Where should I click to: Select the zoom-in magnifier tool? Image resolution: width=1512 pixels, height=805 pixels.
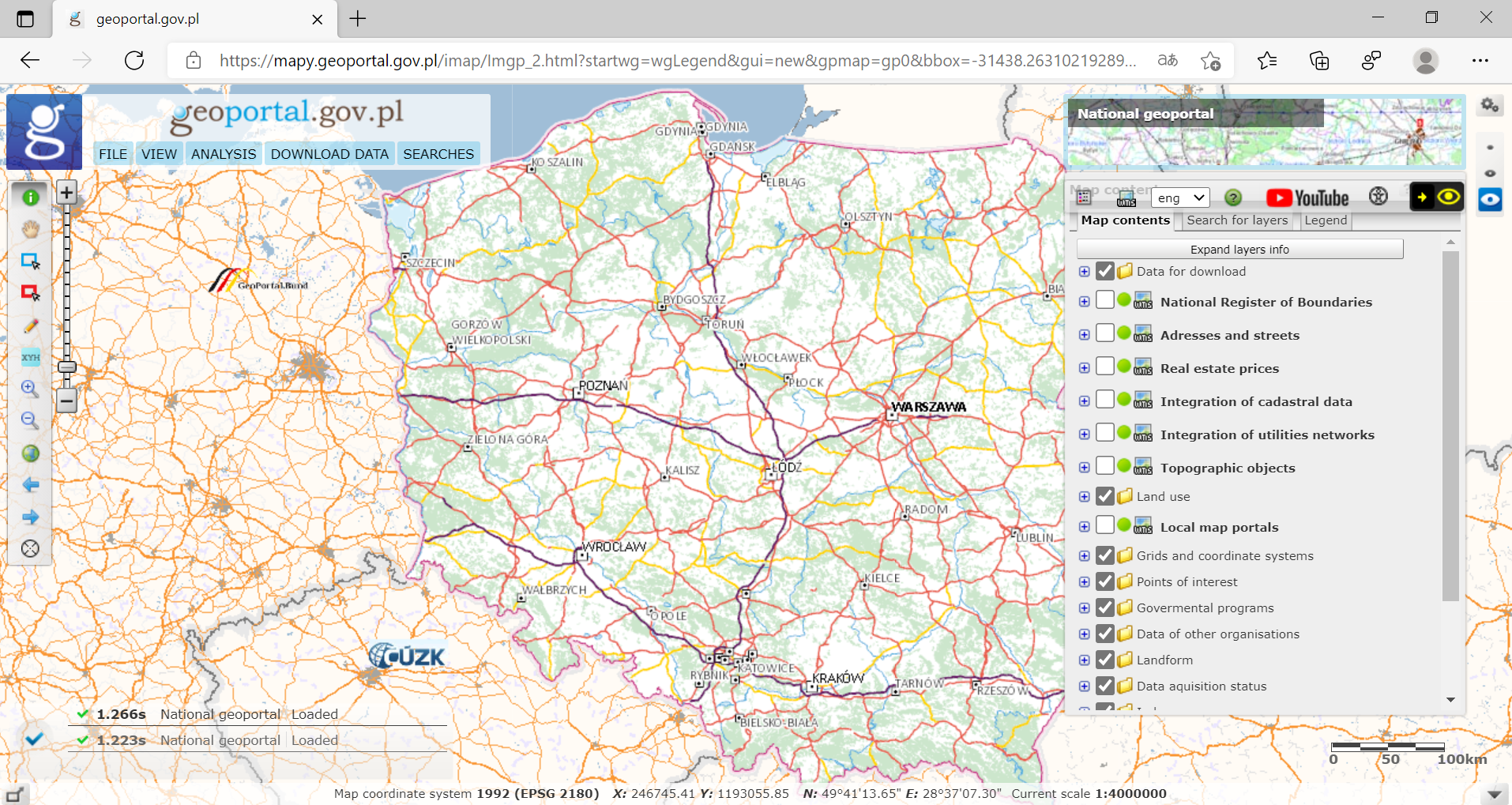point(30,389)
